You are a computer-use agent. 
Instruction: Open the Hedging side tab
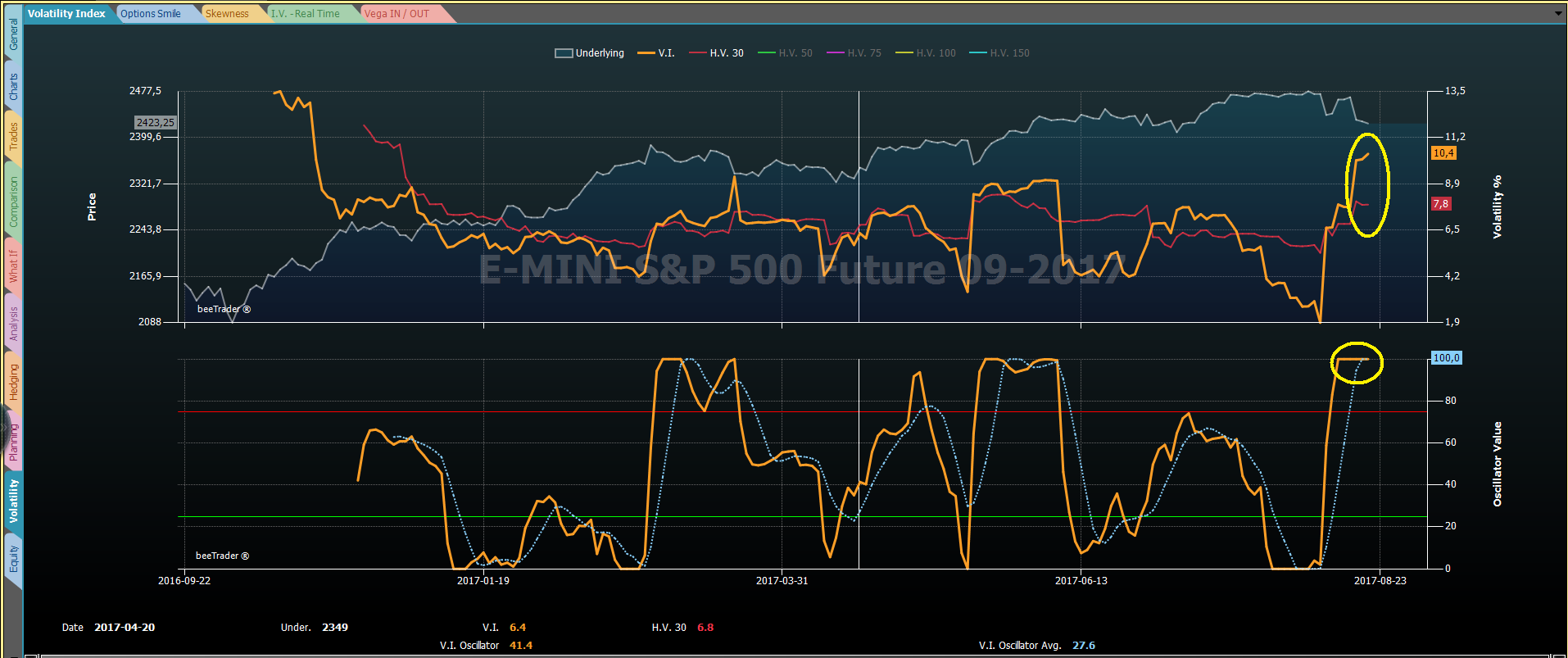tap(13, 383)
